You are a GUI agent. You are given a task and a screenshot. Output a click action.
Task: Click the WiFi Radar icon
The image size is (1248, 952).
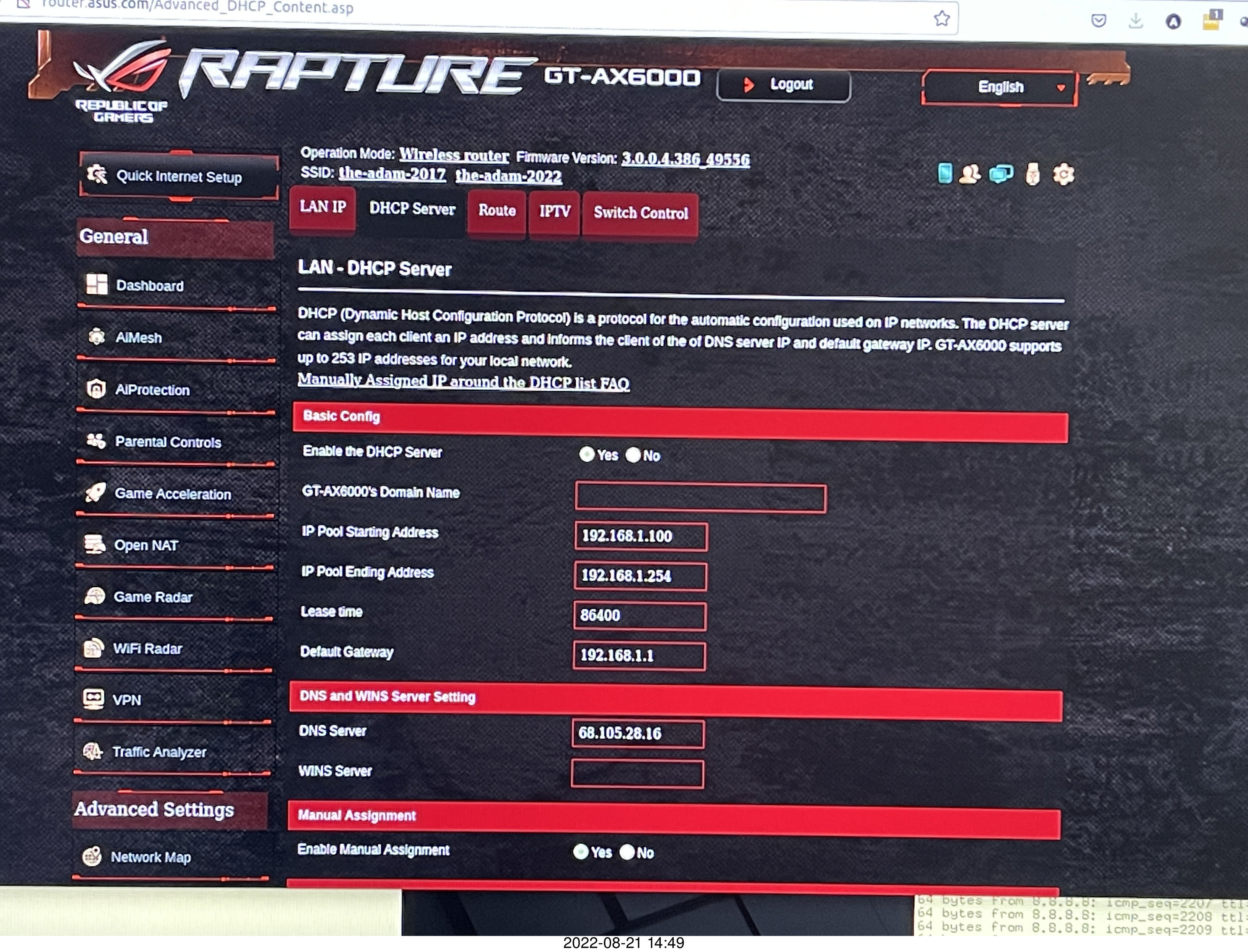tap(94, 648)
